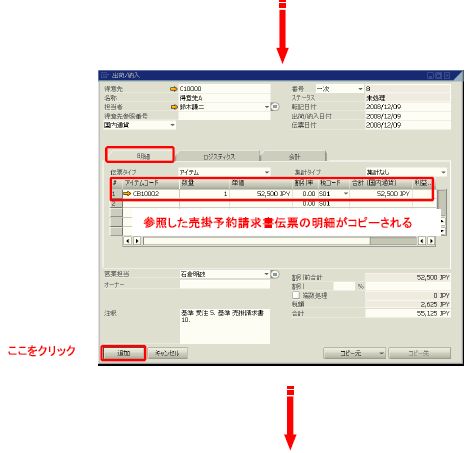Click the 追加 (Add) button

(x=123, y=353)
